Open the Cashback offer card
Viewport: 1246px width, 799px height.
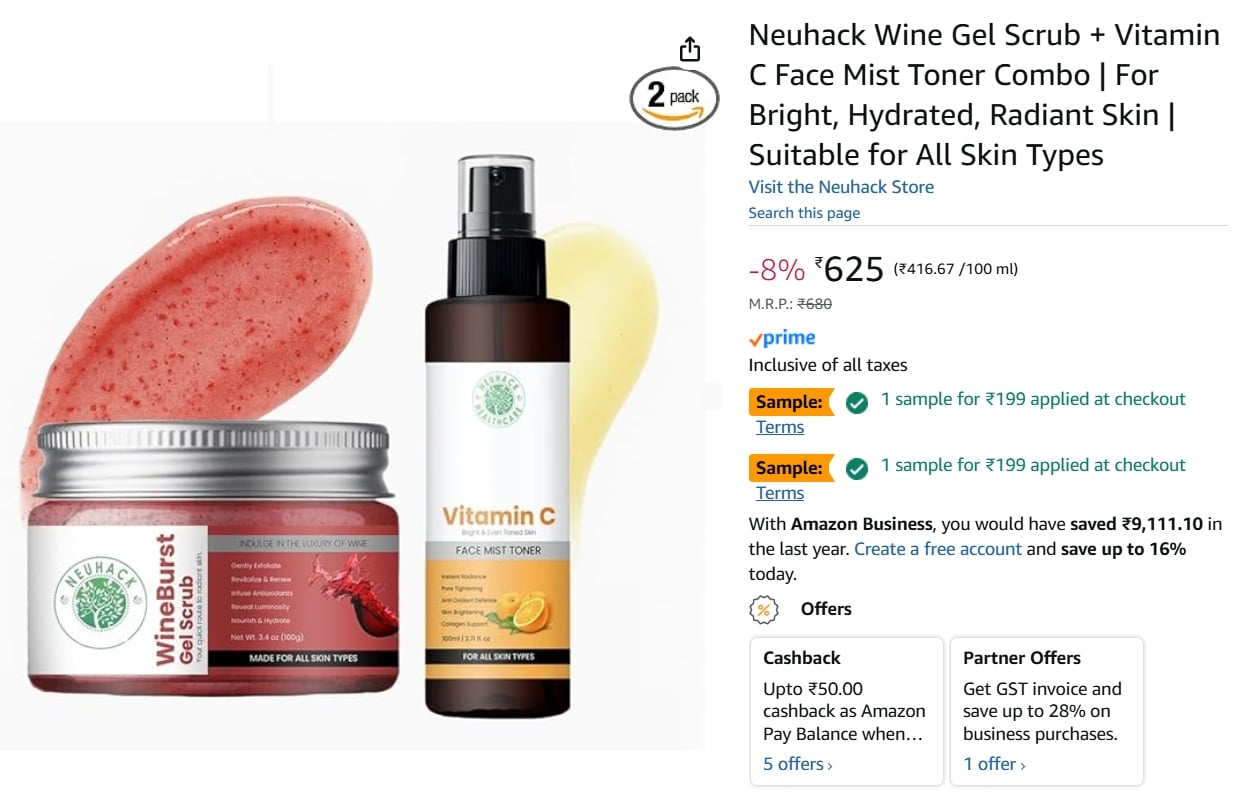click(x=847, y=711)
